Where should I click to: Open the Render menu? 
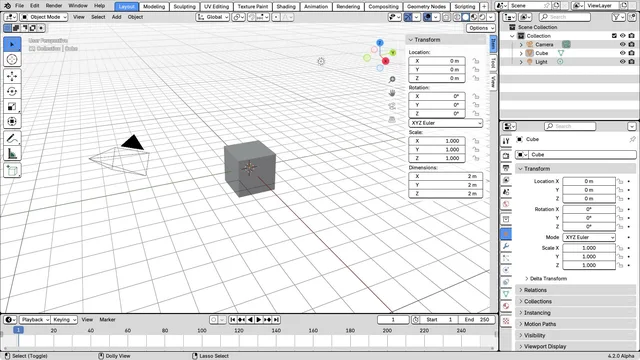(54, 6)
